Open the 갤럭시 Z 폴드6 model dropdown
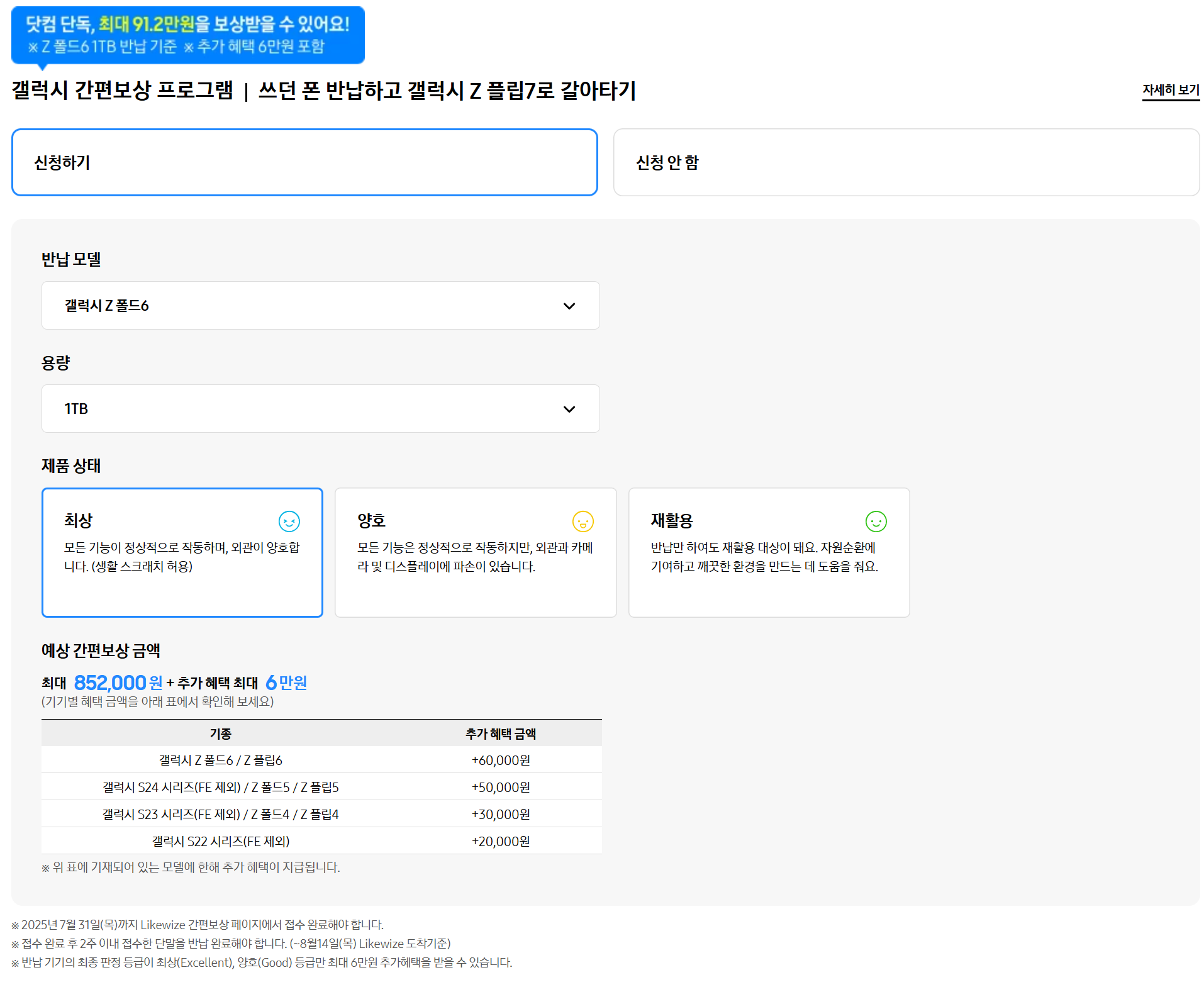 click(321, 306)
